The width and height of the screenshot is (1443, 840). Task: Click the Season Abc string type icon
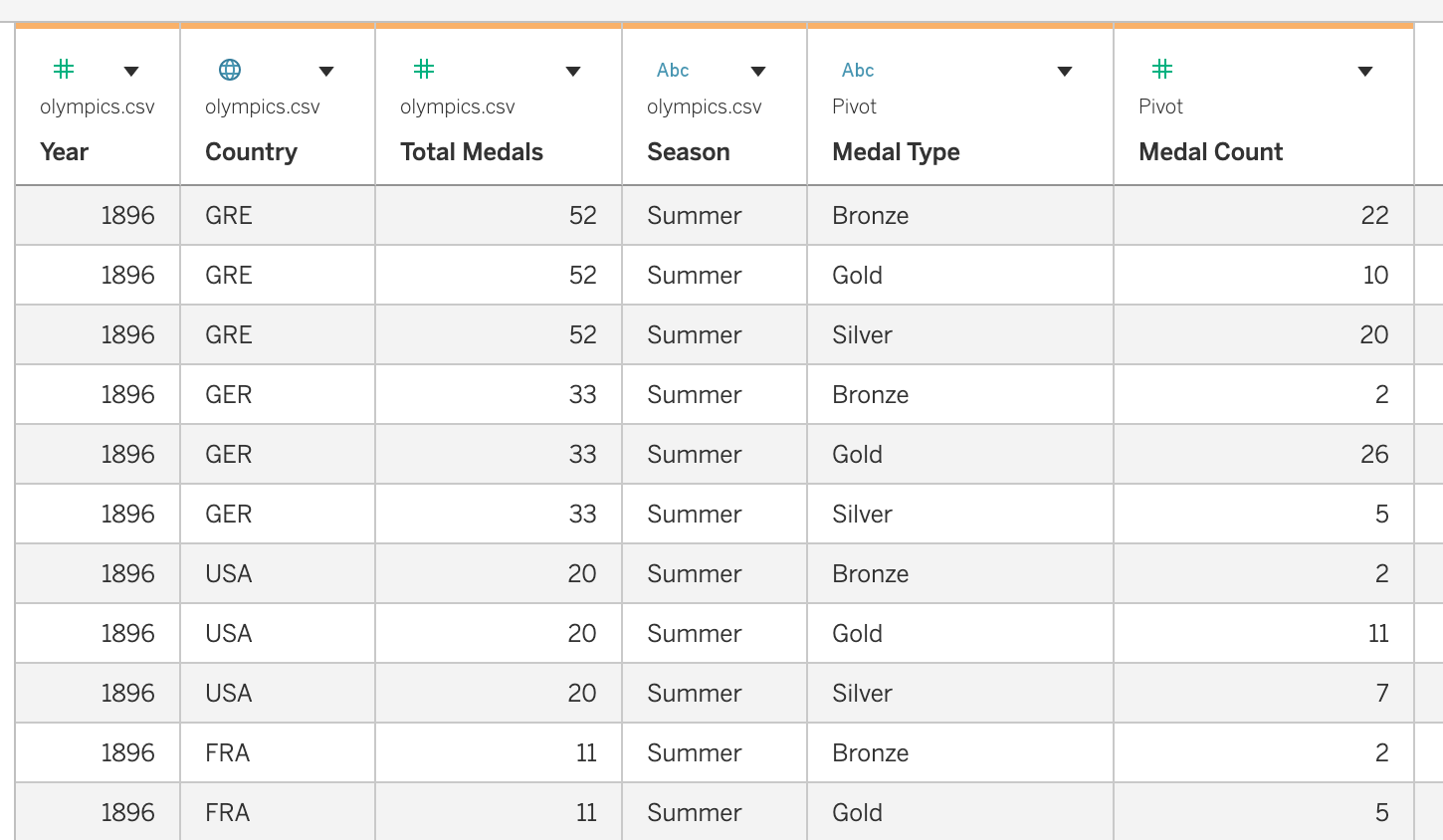click(673, 71)
